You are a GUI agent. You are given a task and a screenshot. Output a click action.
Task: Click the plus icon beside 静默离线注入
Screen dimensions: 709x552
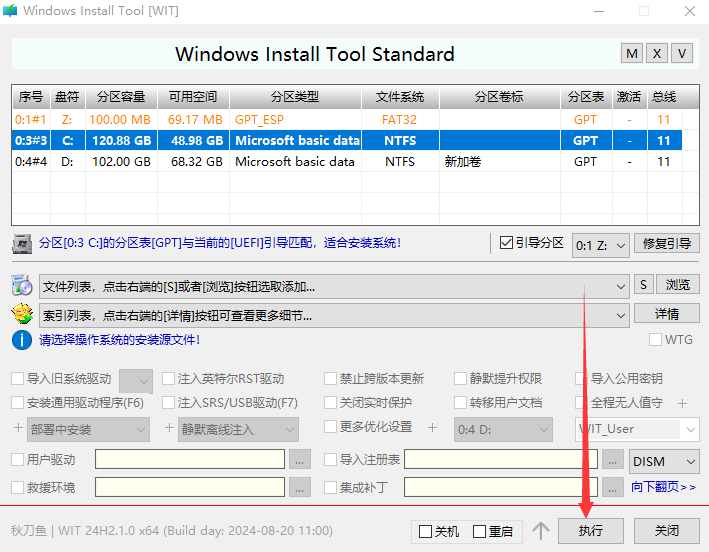point(169,428)
